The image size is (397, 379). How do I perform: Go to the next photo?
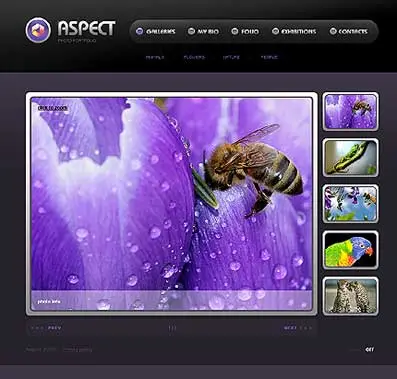click(290, 328)
